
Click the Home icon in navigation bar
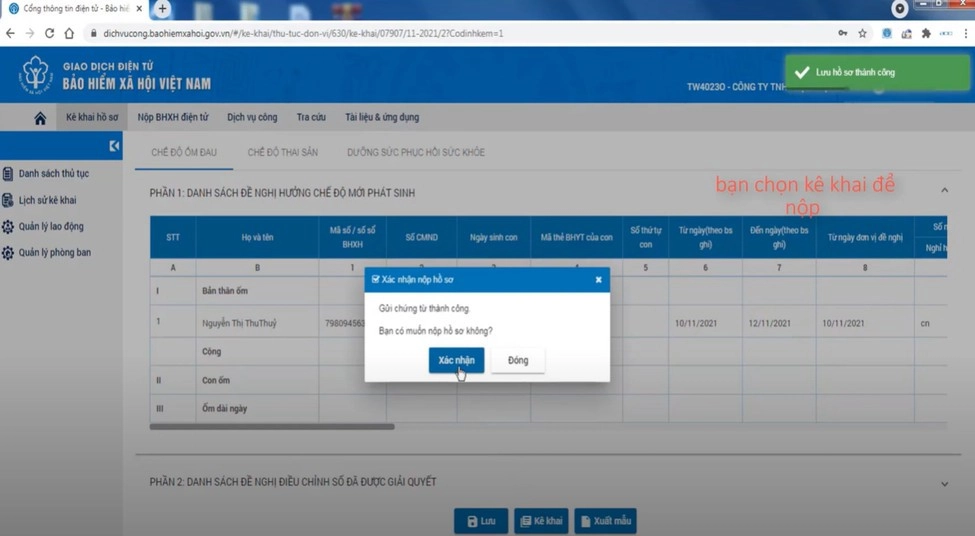pyautogui.click(x=40, y=118)
